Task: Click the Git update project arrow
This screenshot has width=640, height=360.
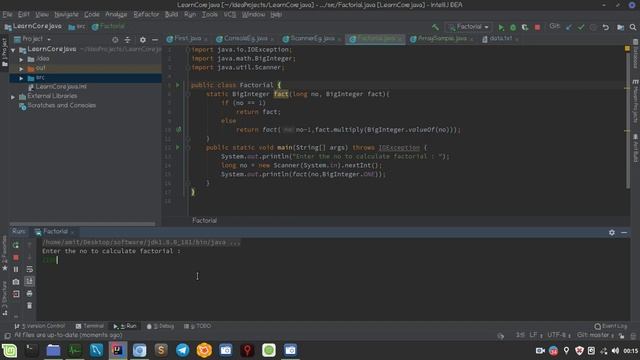Action: [x=569, y=27]
